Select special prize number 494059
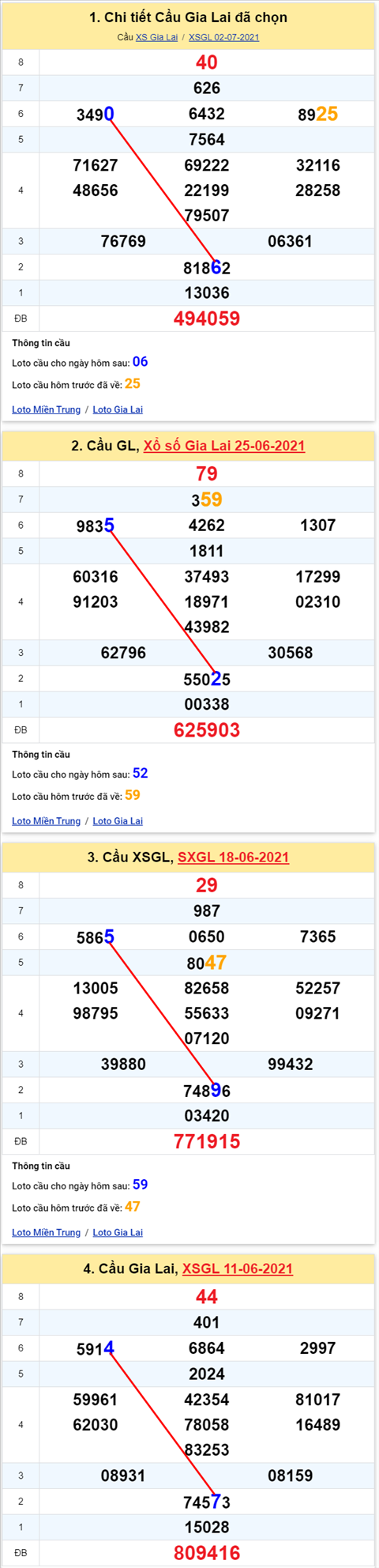Image resolution: width=379 pixels, height=1568 pixels. point(207,318)
